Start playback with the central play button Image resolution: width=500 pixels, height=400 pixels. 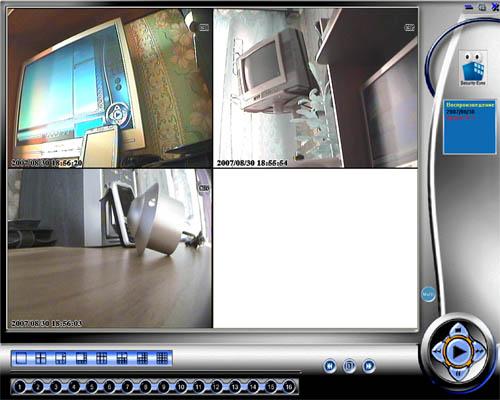[458, 351]
